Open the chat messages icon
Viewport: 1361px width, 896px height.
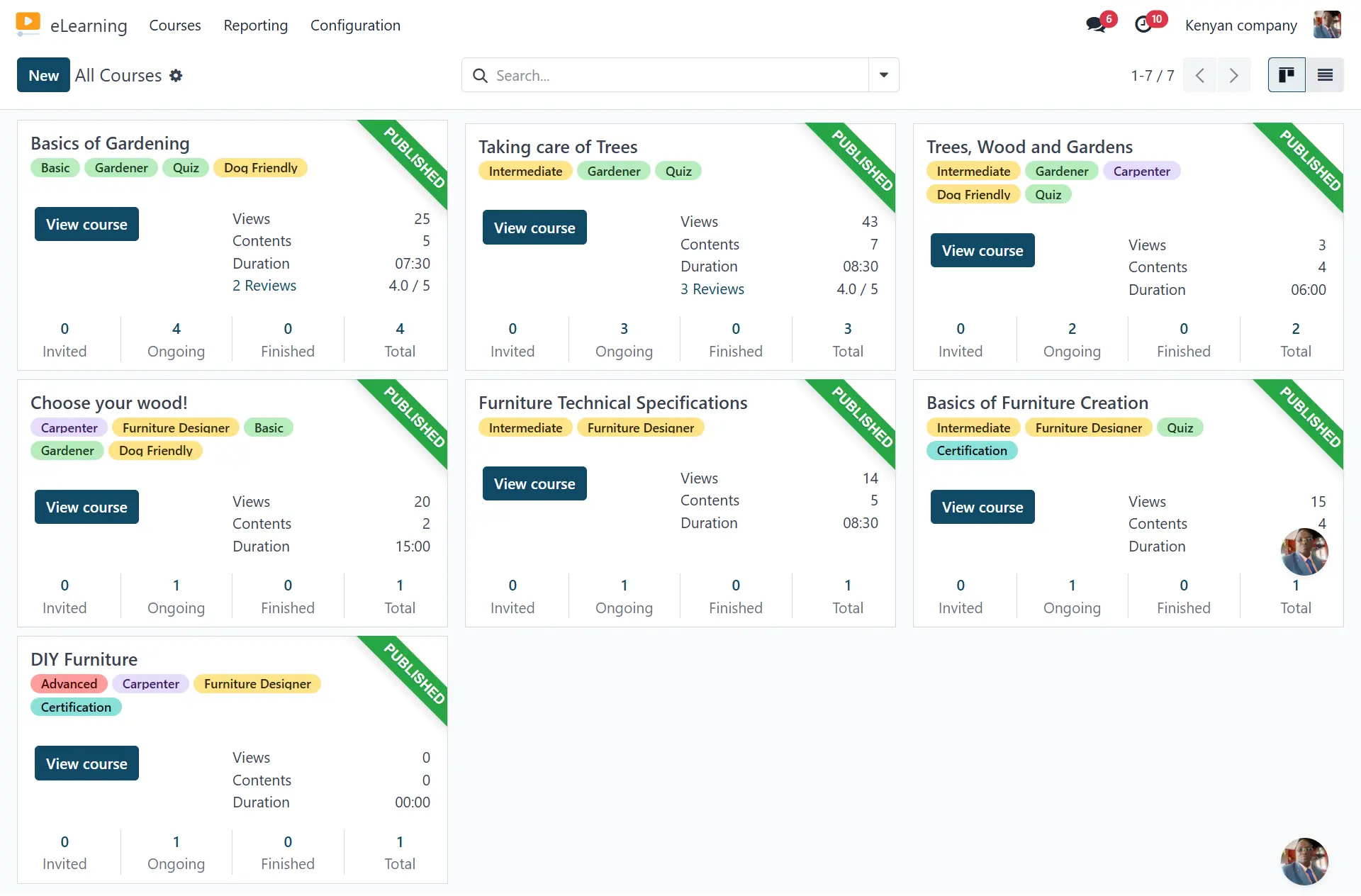pos(1096,25)
